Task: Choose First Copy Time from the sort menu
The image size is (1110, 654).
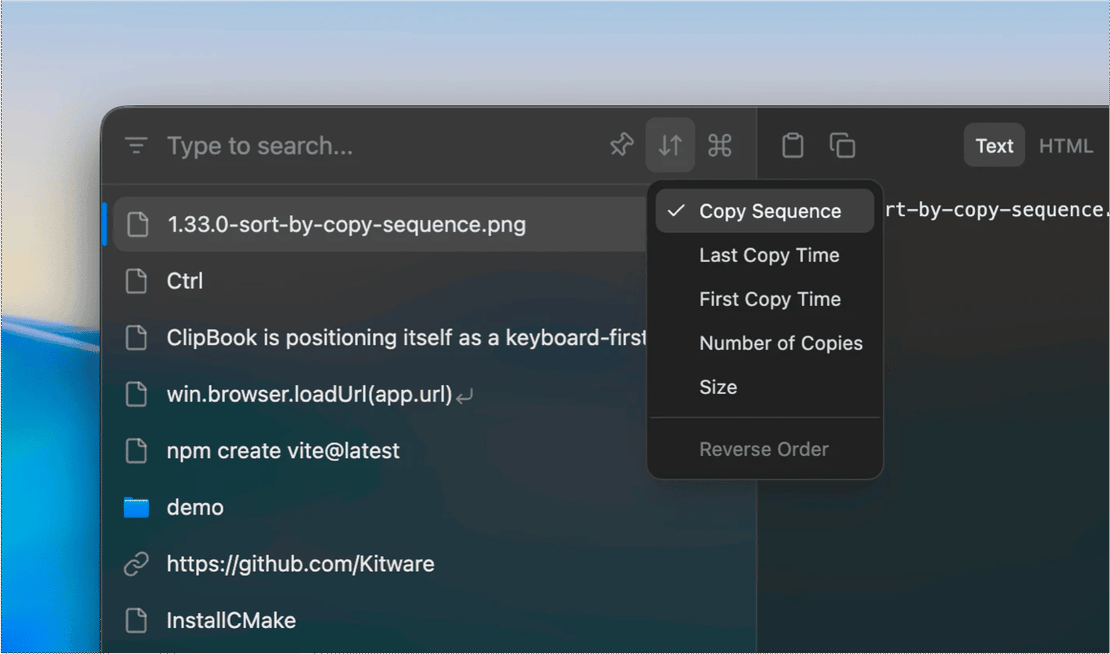Action: (x=770, y=299)
